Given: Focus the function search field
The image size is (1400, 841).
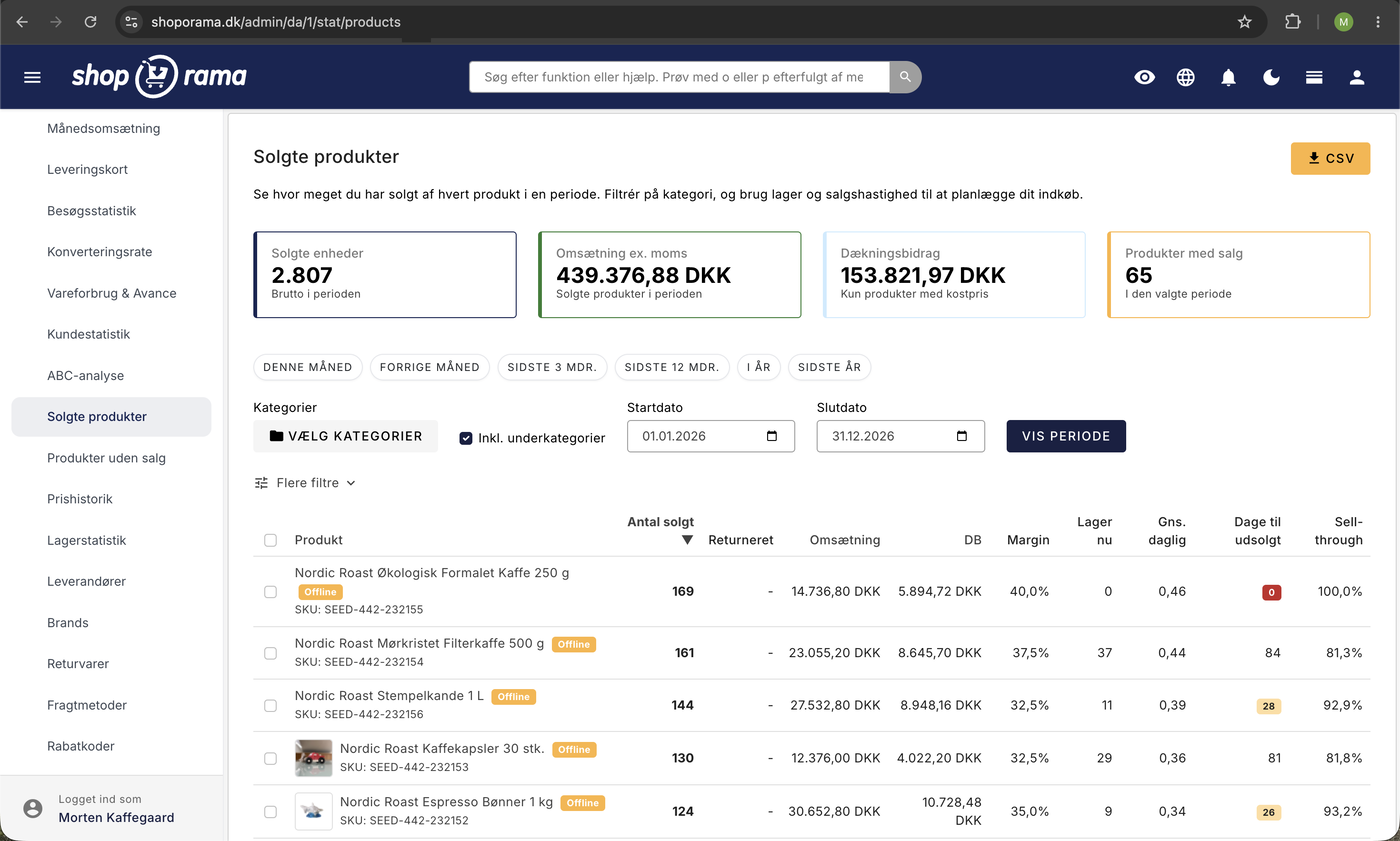Looking at the screenshot, I should 679,77.
